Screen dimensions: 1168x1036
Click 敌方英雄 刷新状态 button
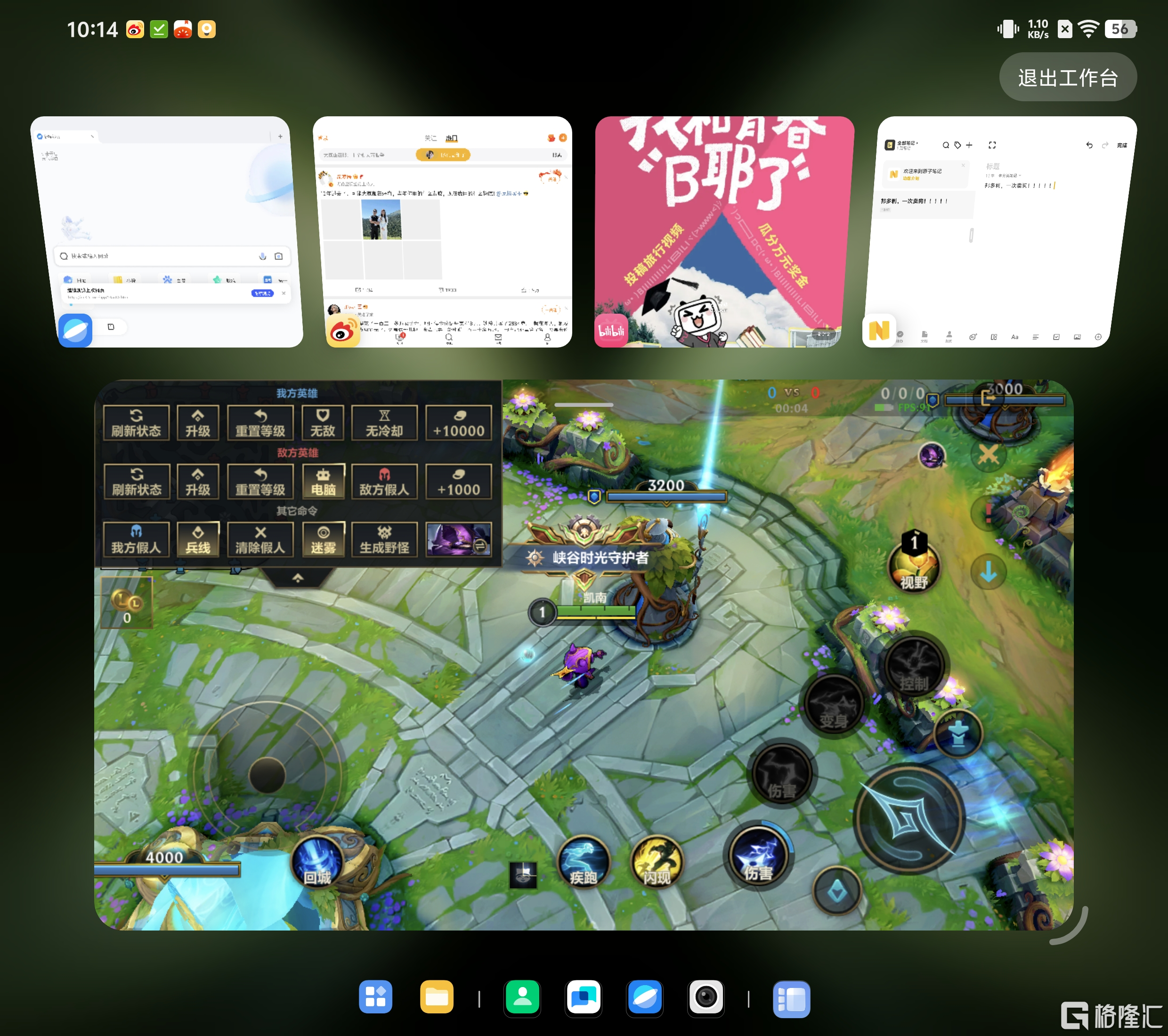coord(136,482)
